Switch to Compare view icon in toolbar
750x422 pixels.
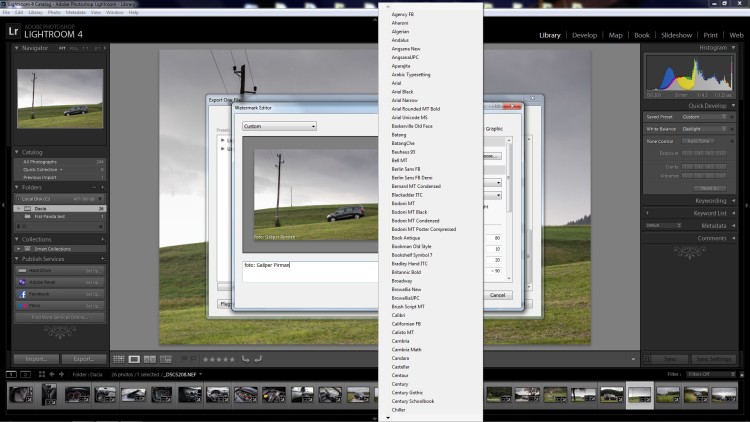click(150, 359)
